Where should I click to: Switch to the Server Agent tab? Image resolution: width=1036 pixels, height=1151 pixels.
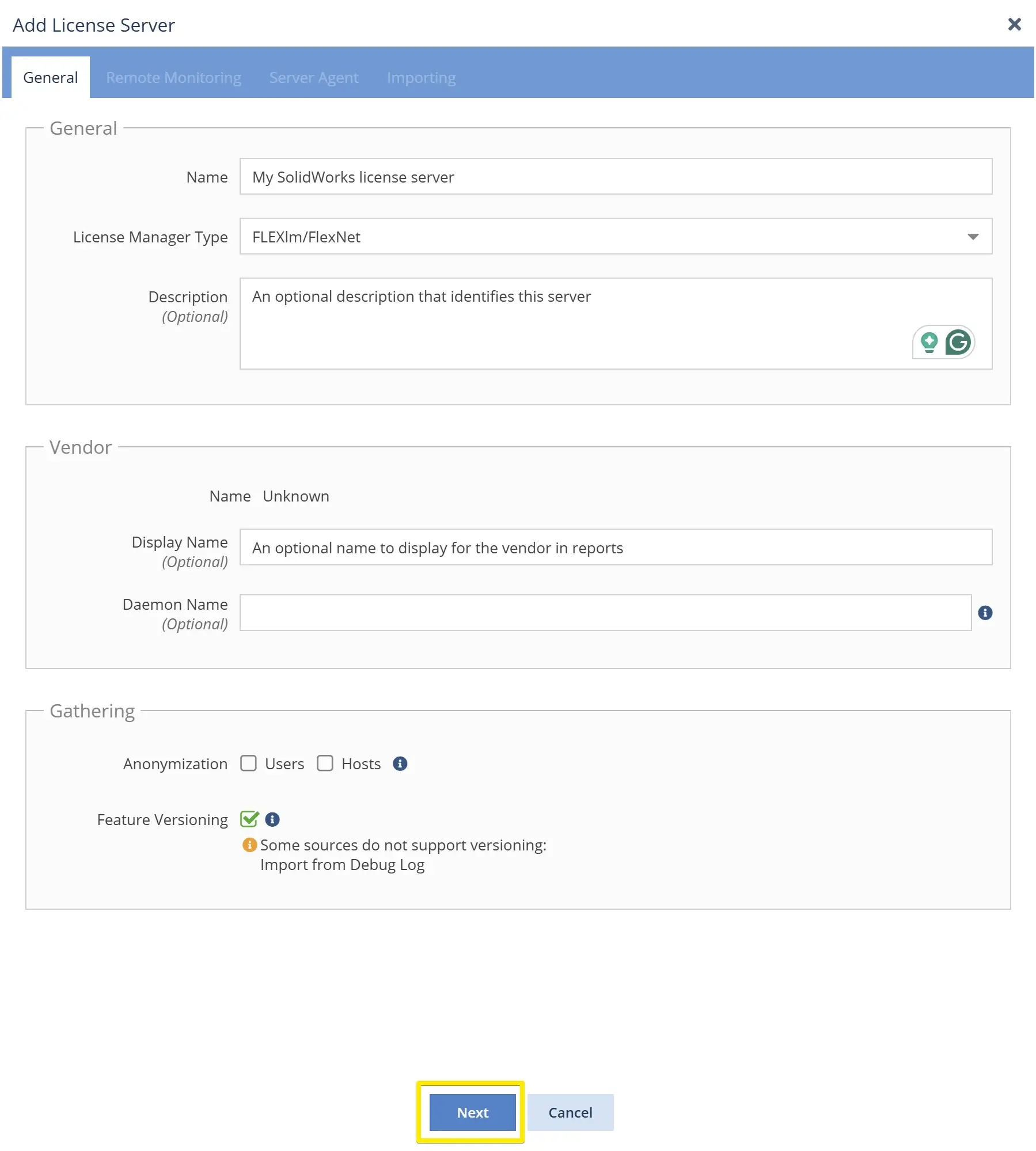pos(314,77)
